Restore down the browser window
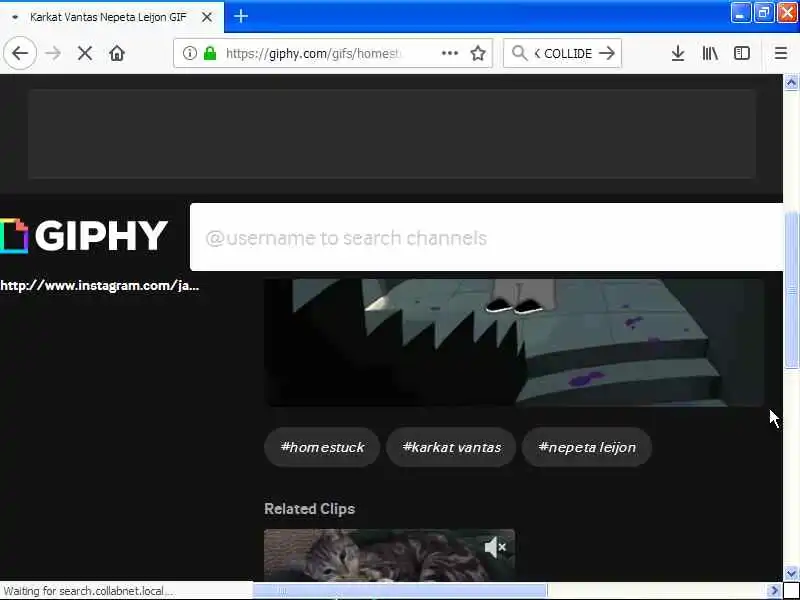 (764, 13)
